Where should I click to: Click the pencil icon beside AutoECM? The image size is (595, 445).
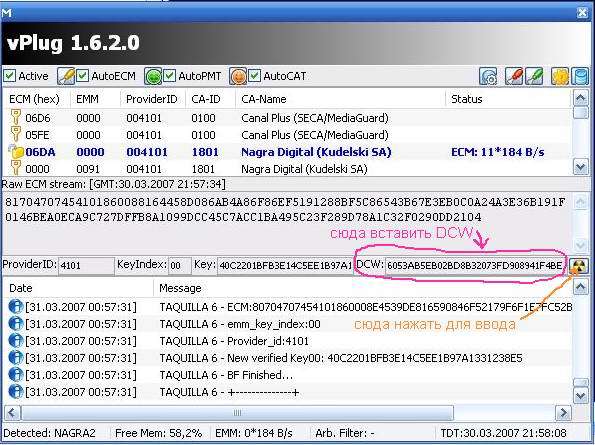65,76
